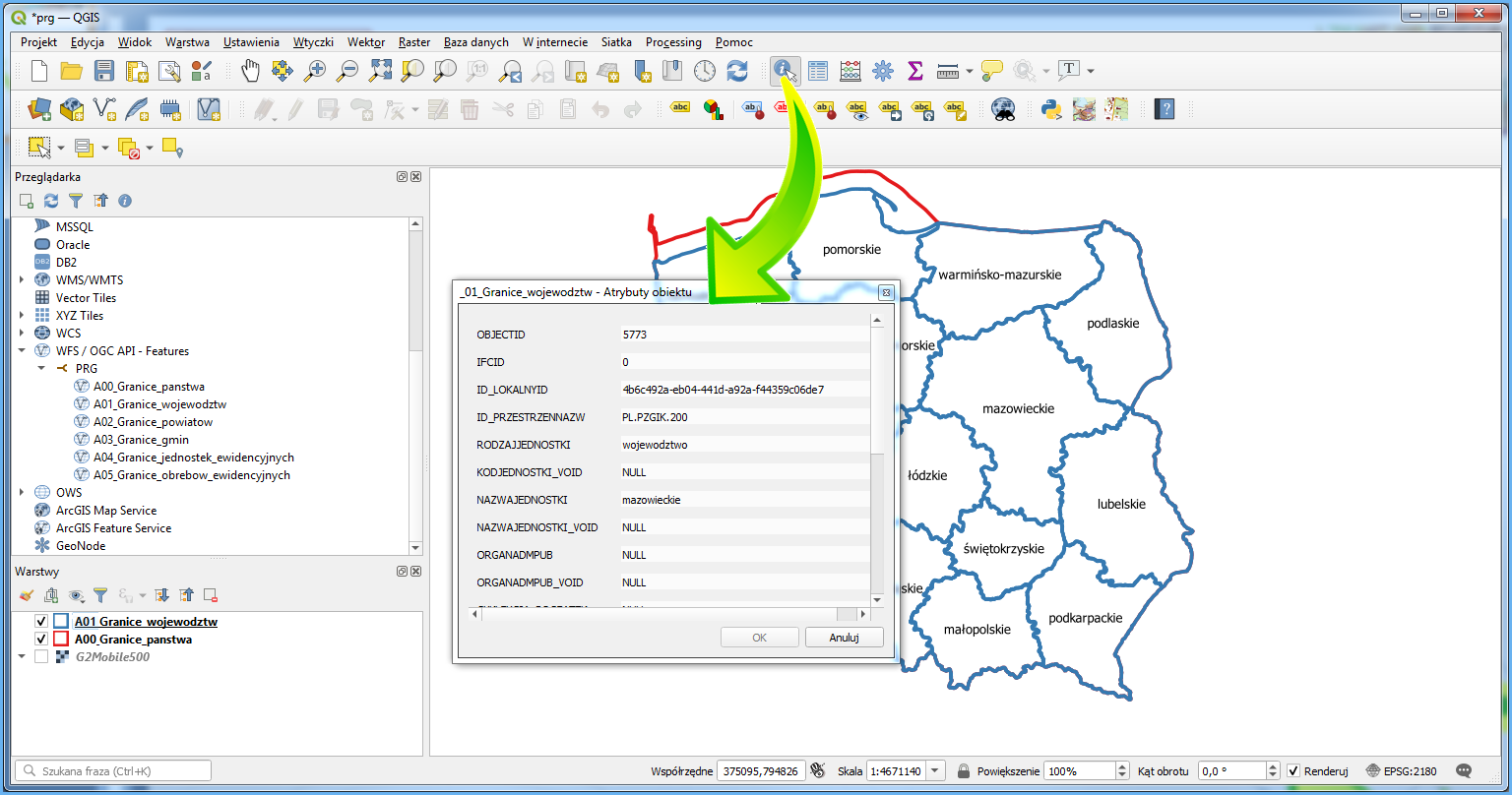Click the NAZWAJEDNOSTKI value mazowieckie
The width and height of the screenshot is (1512, 795).
click(652, 500)
